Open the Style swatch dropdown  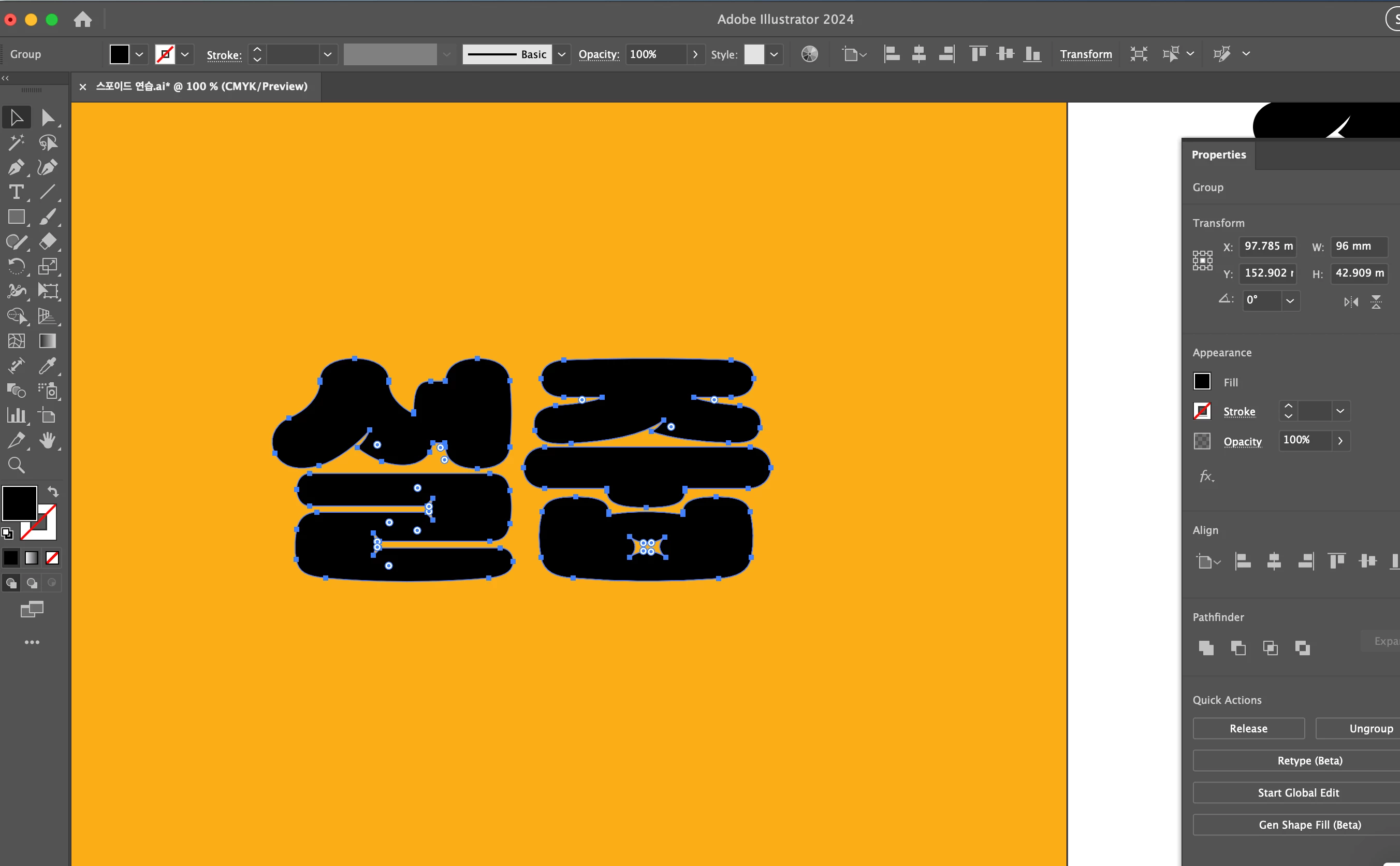774,54
